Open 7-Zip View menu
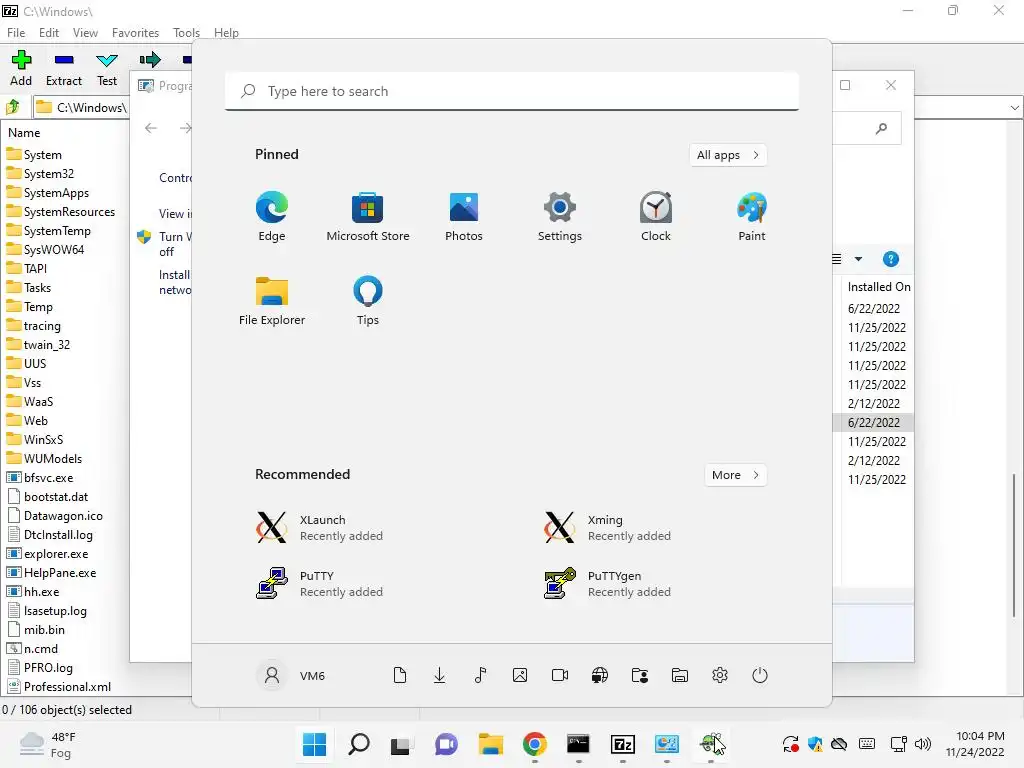Screen dimensions: 1024x768 (x=85, y=33)
